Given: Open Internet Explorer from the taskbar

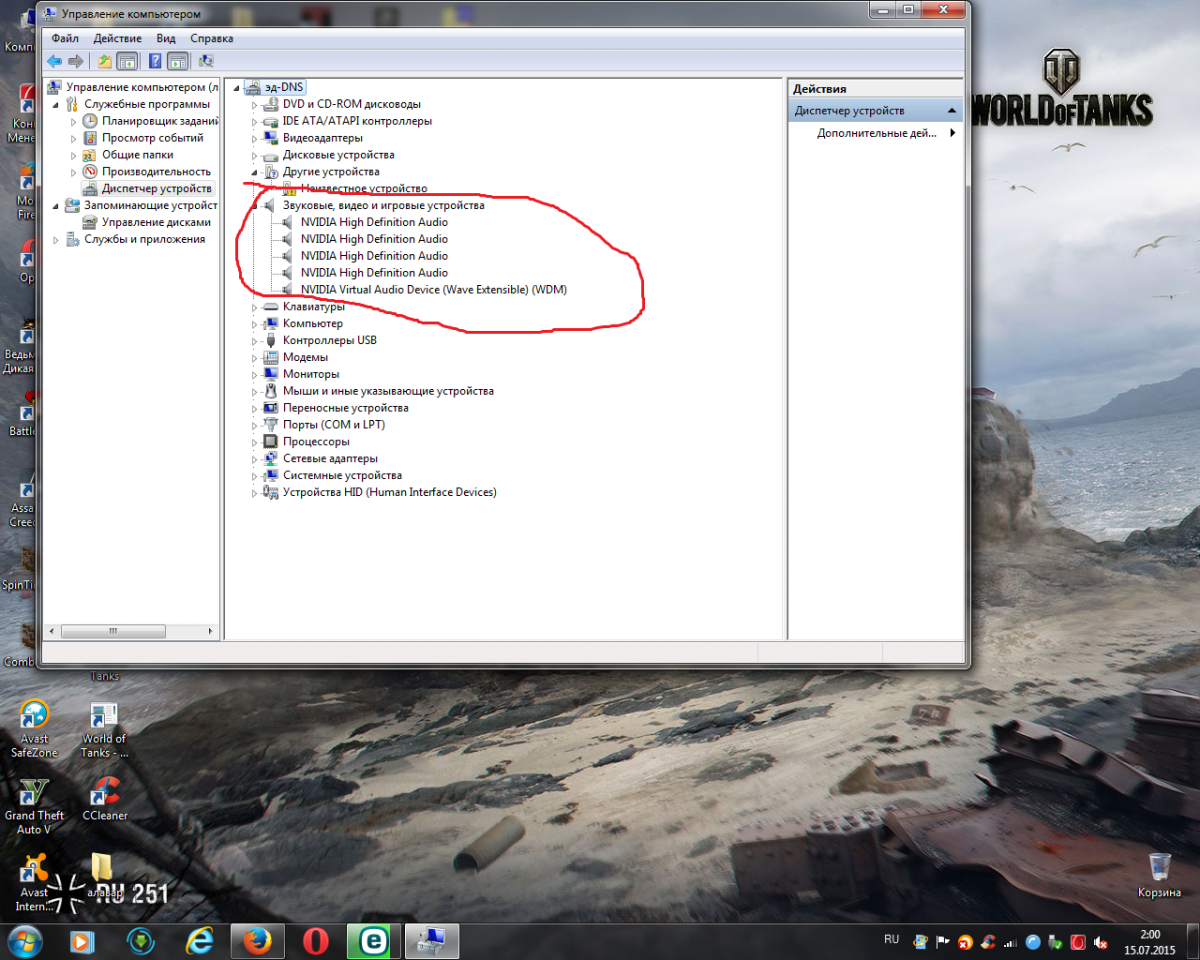Looking at the screenshot, I should [199, 941].
